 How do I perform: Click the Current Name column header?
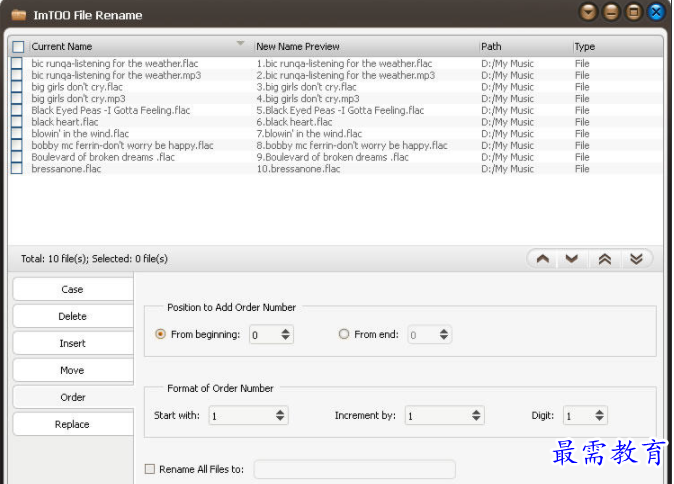[x=141, y=46]
